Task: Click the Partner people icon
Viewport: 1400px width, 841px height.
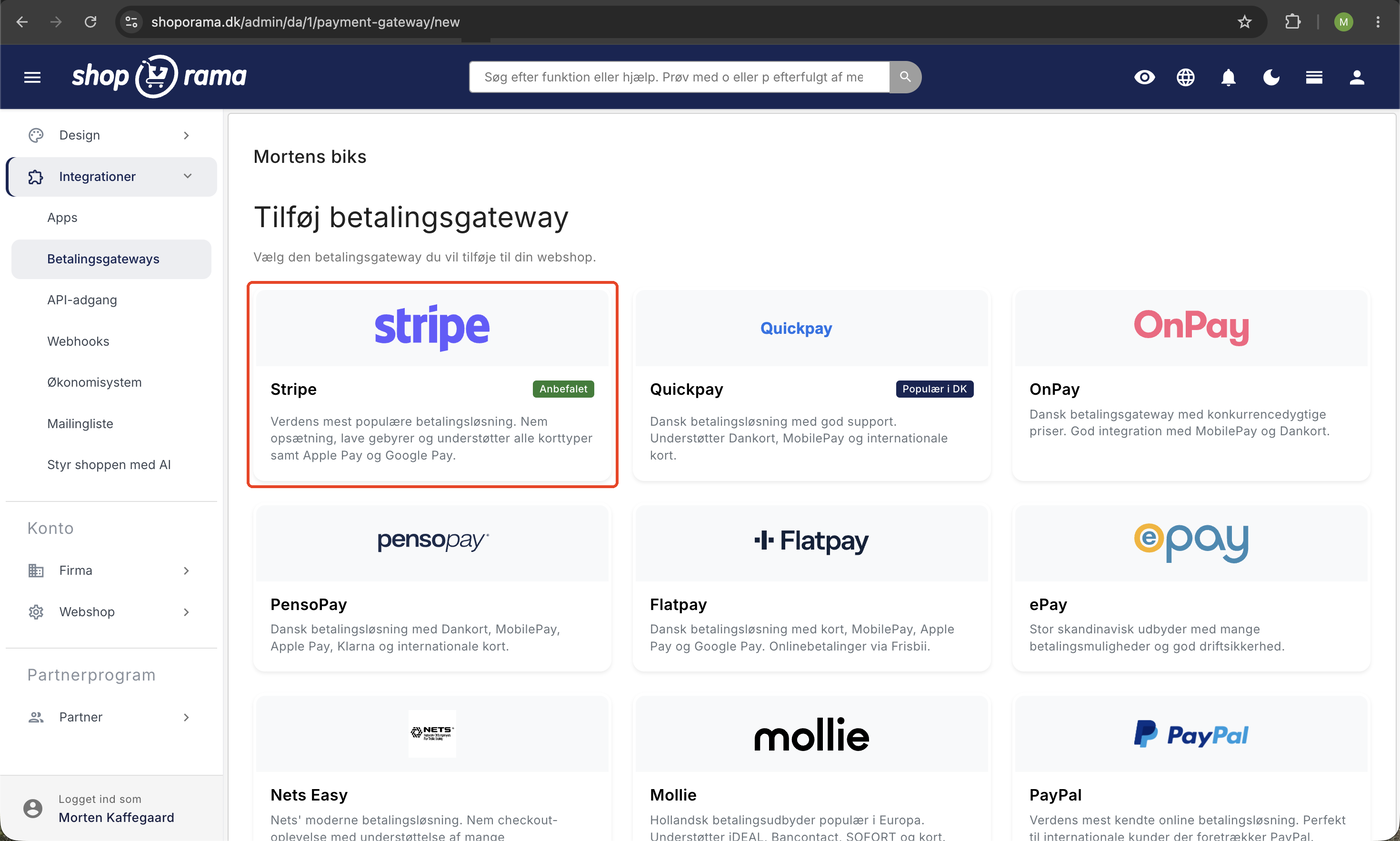Action: click(36, 717)
